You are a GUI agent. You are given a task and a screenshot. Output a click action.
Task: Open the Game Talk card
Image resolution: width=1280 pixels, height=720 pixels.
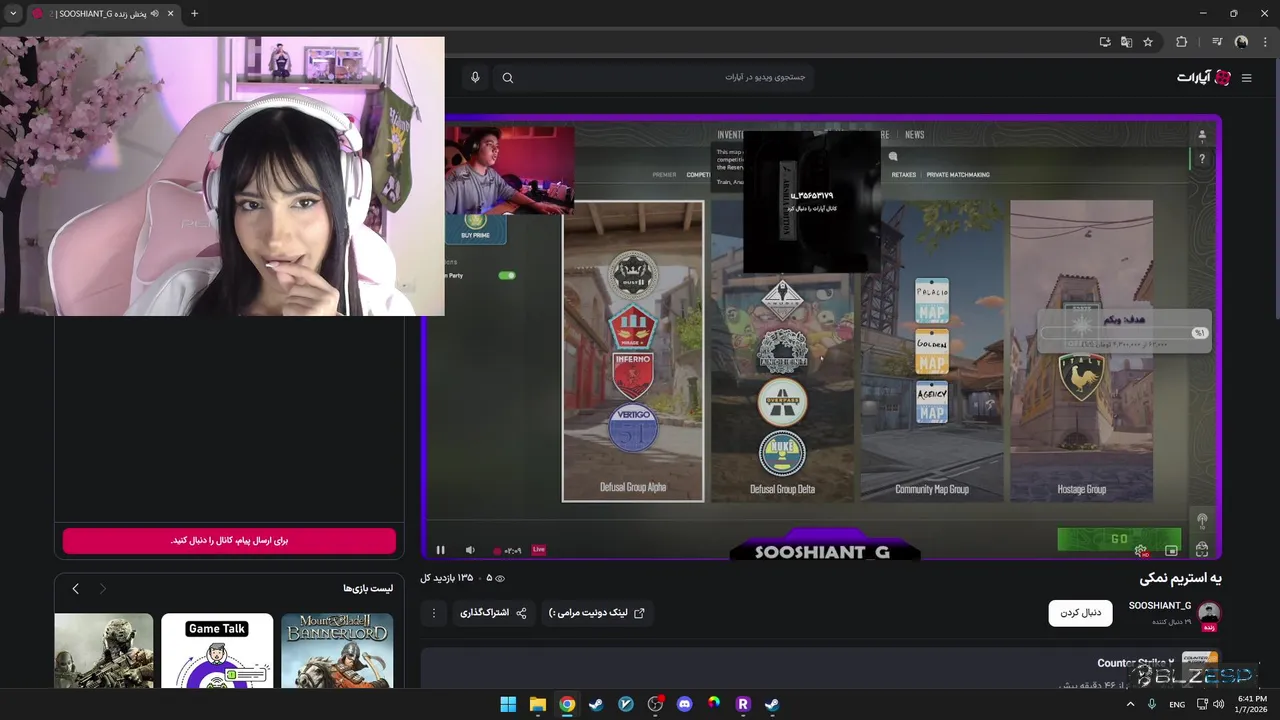[x=217, y=651]
